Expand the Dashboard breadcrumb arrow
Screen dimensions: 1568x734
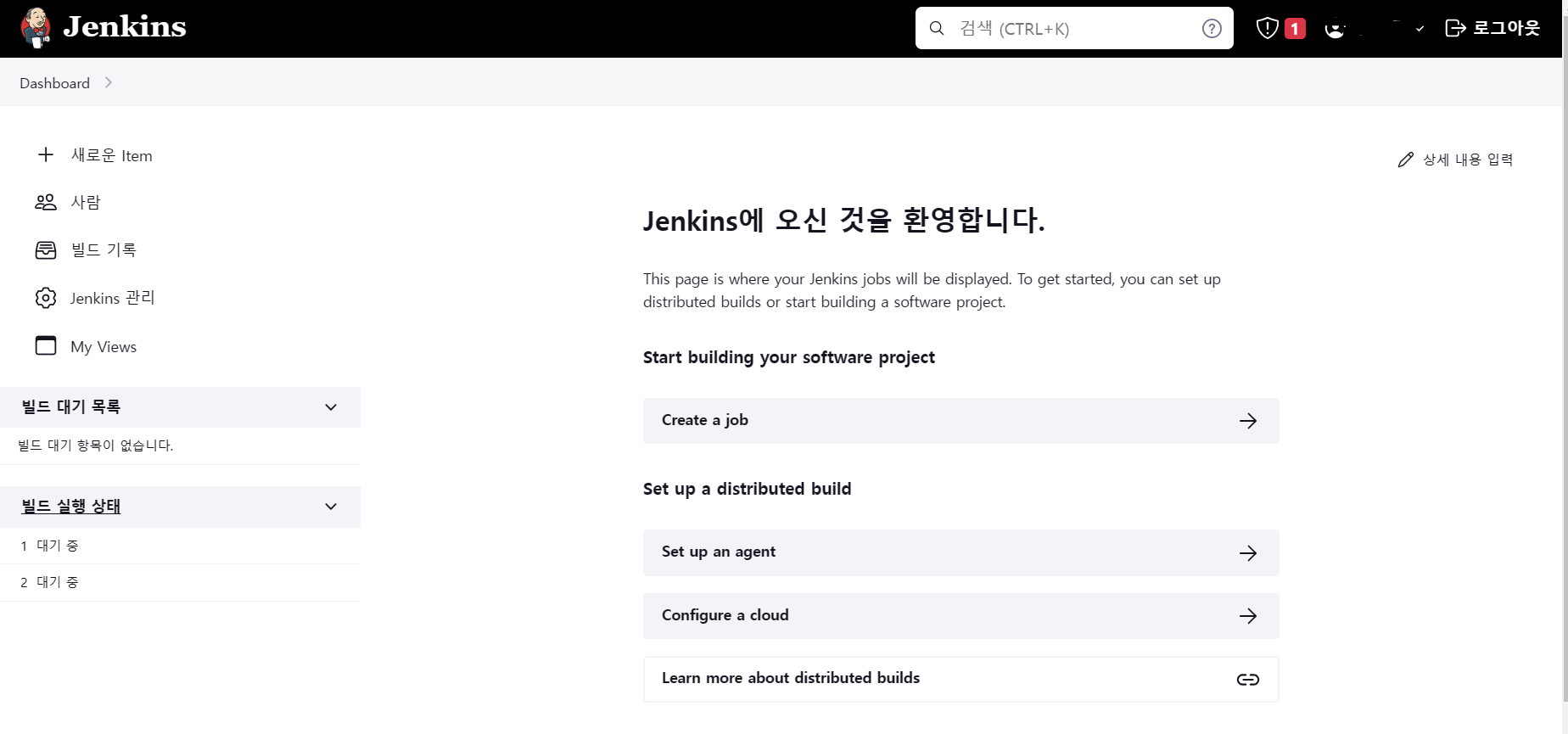(108, 82)
